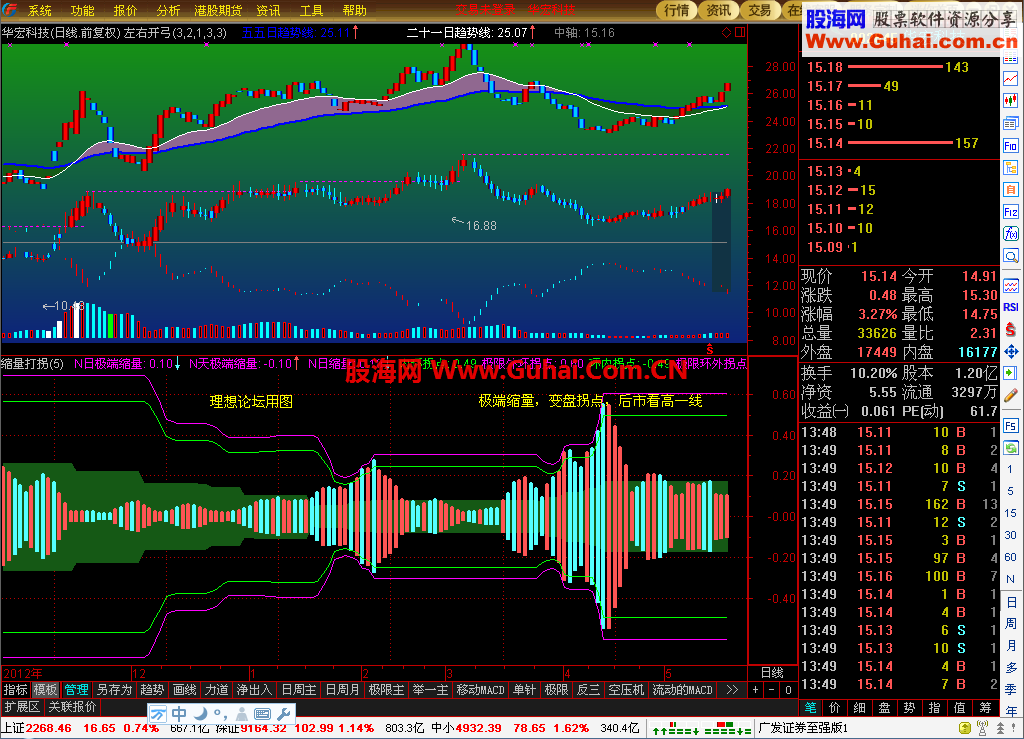
Task: Switch to 5-minute period
Action: (x=1010, y=491)
